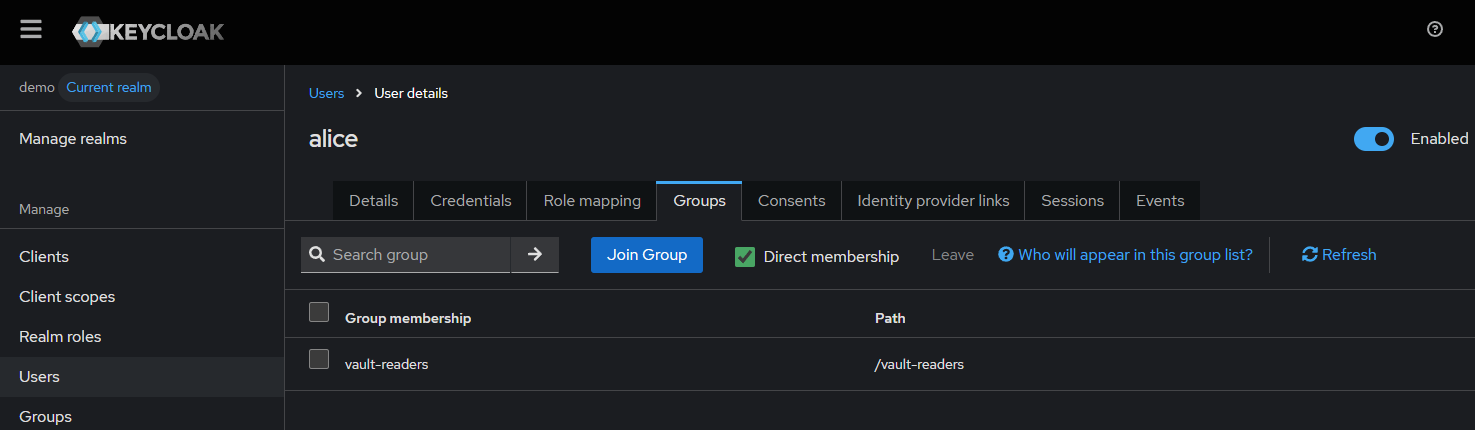The width and height of the screenshot is (1475, 430).
Task: Open 'Who will appear in this group list?' help
Action: coord(1125,255)
